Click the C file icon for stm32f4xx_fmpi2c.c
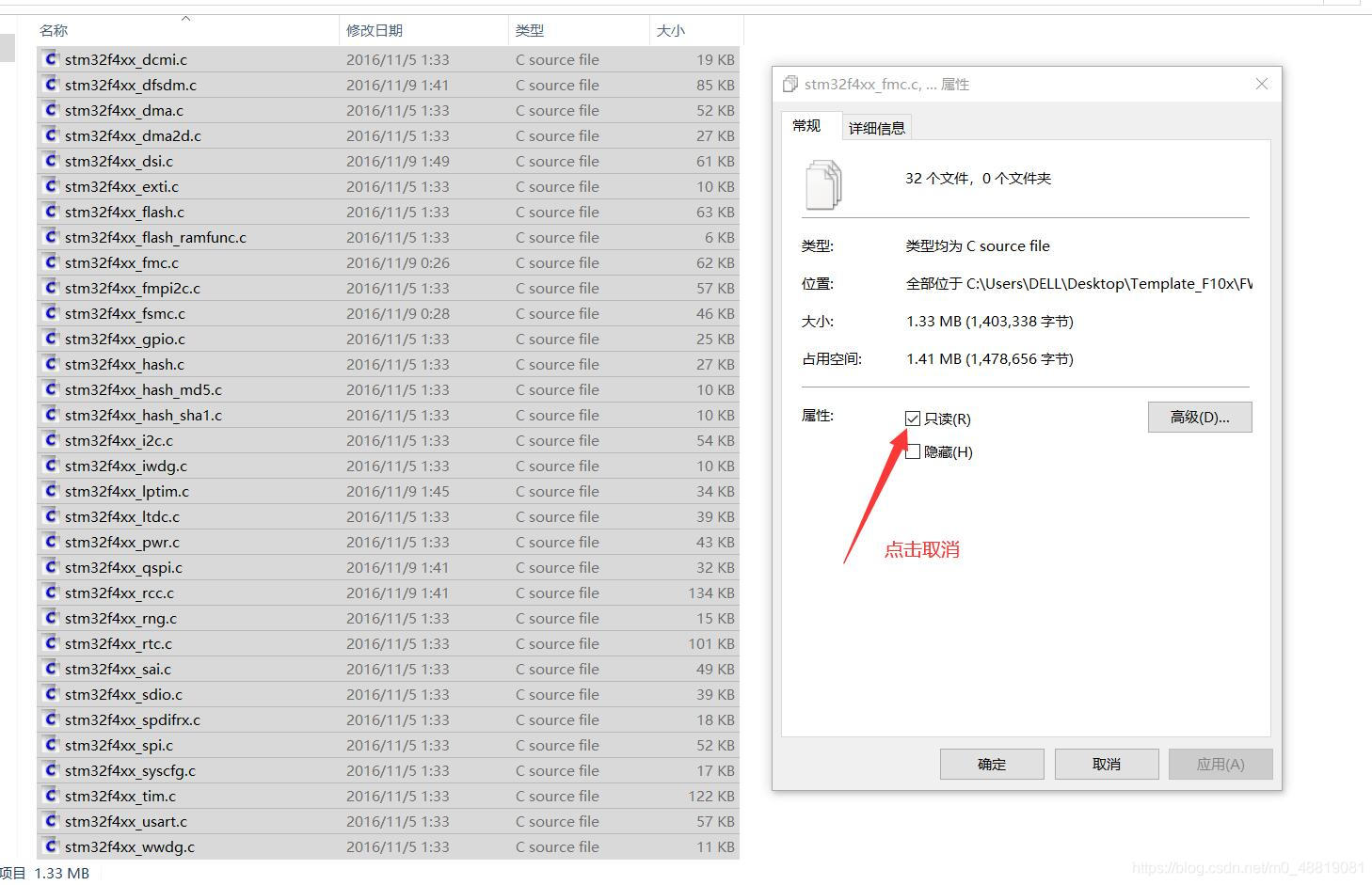This screenshot has width=1372, height=885. click(51, 287)
